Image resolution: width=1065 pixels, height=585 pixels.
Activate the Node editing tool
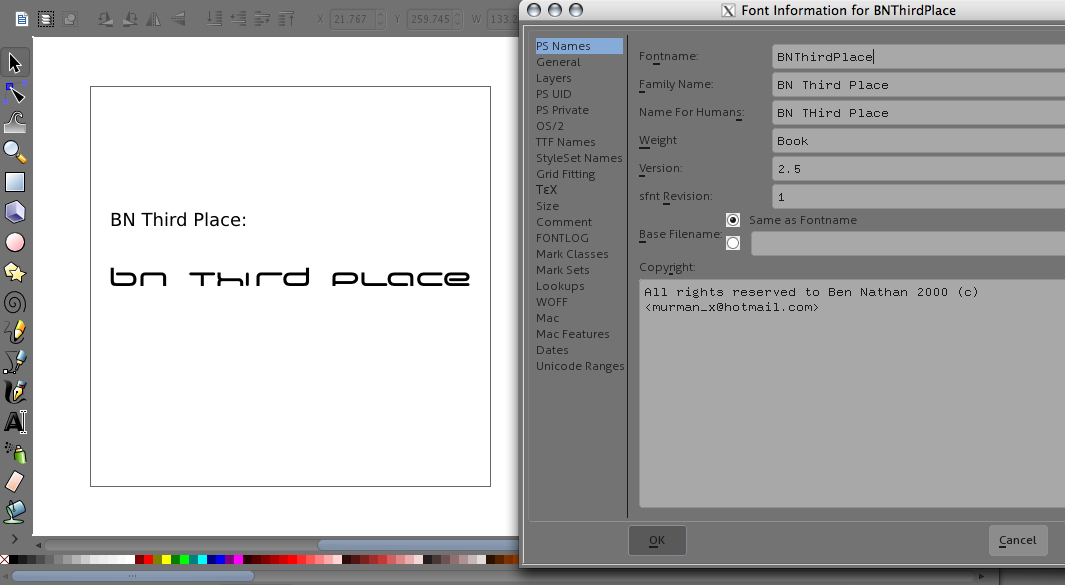point(14,92)
